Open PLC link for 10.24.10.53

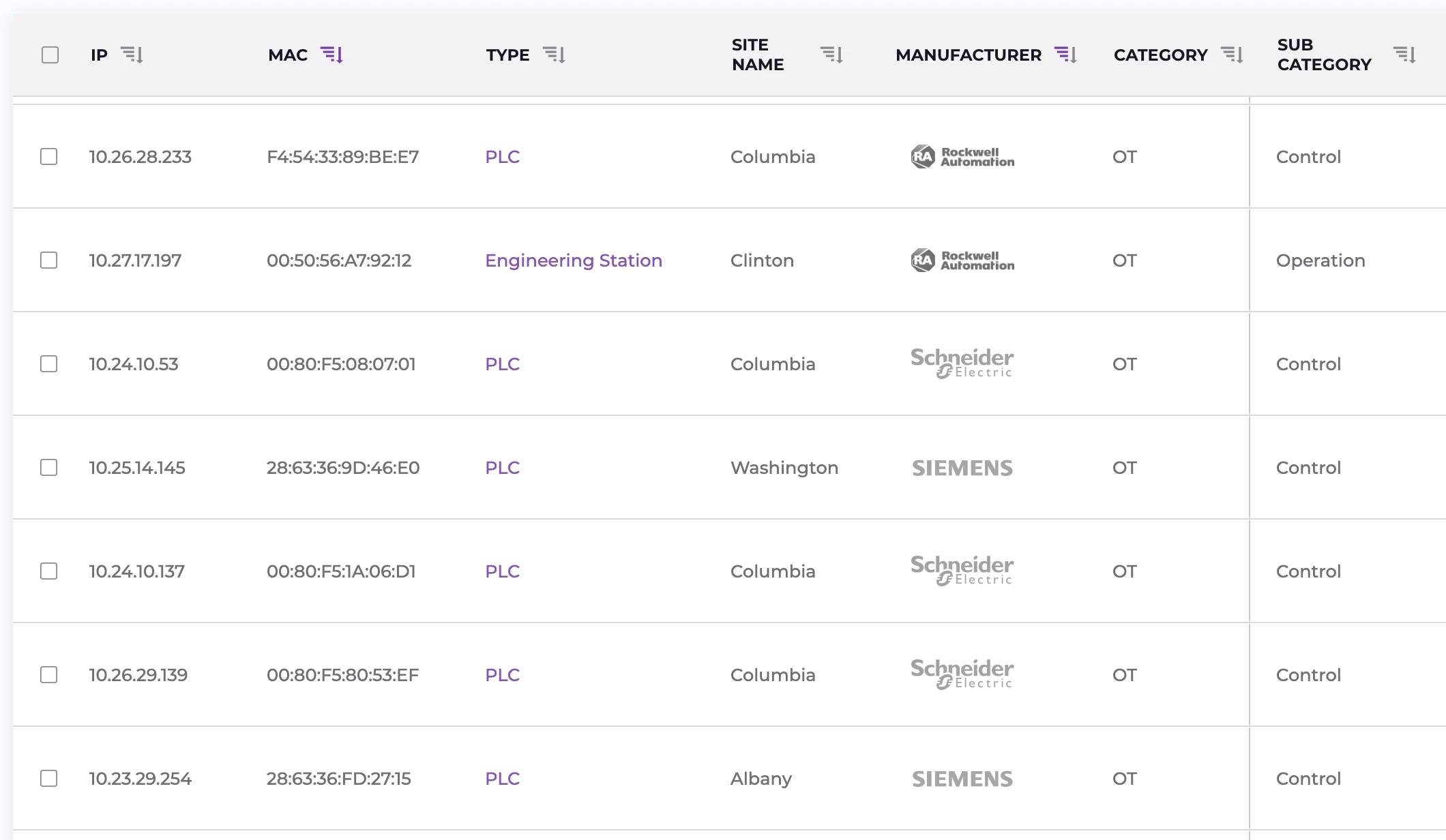502,364
